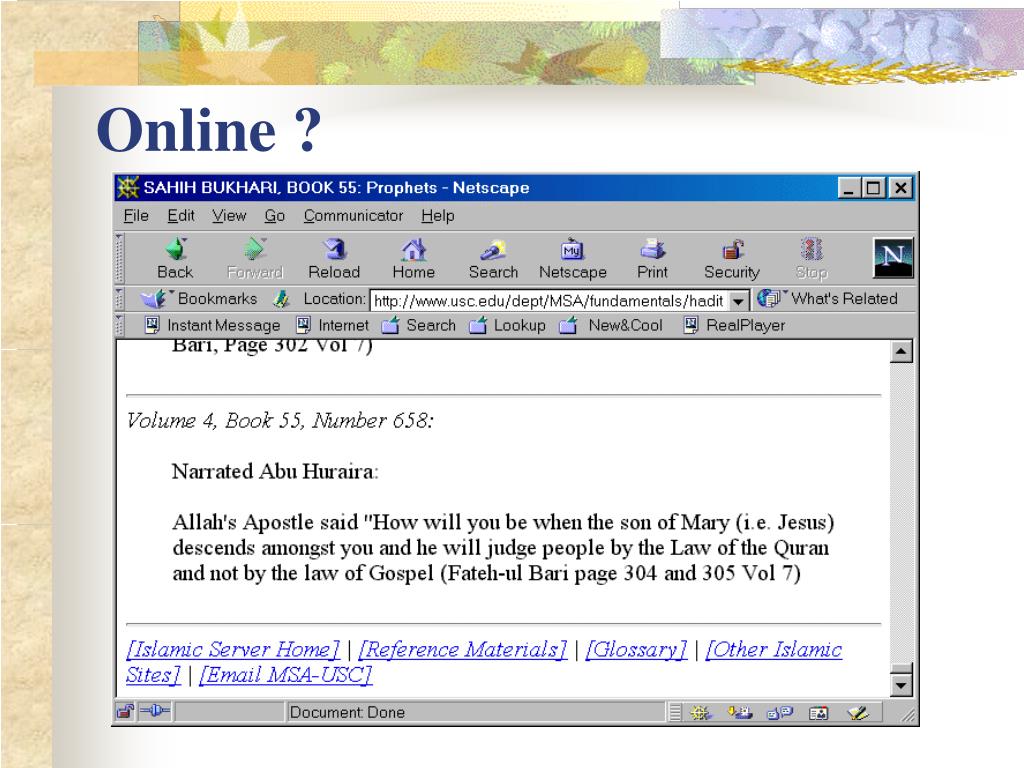
Task: Open the Search toolbar button
Action: click(493, 259)
